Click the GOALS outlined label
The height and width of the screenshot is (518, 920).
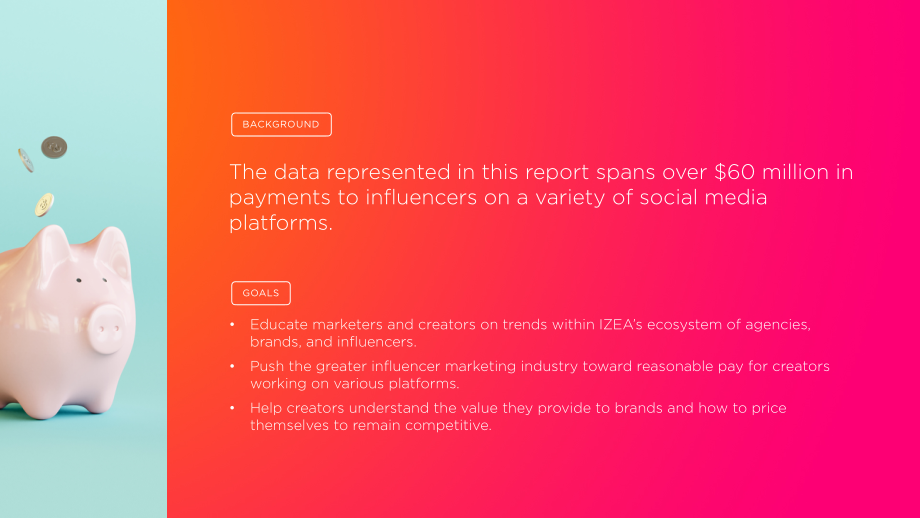(x=261, y=293)
